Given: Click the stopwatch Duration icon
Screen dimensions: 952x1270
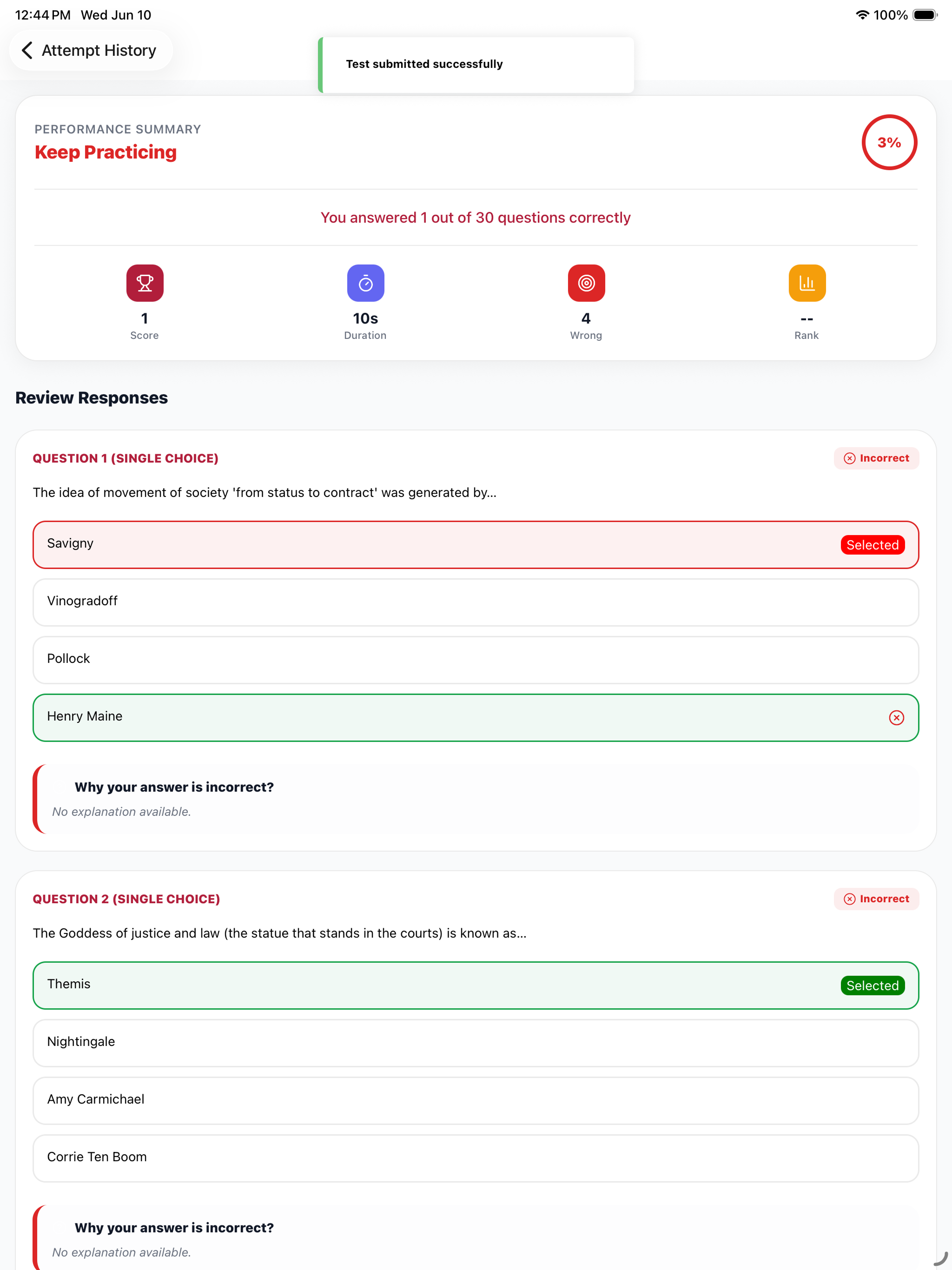Looking at the screenshot, I should click(366, 283).
